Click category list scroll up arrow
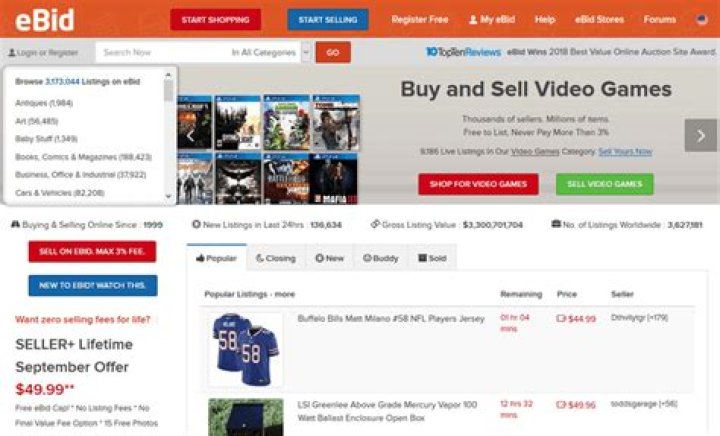 168,75
